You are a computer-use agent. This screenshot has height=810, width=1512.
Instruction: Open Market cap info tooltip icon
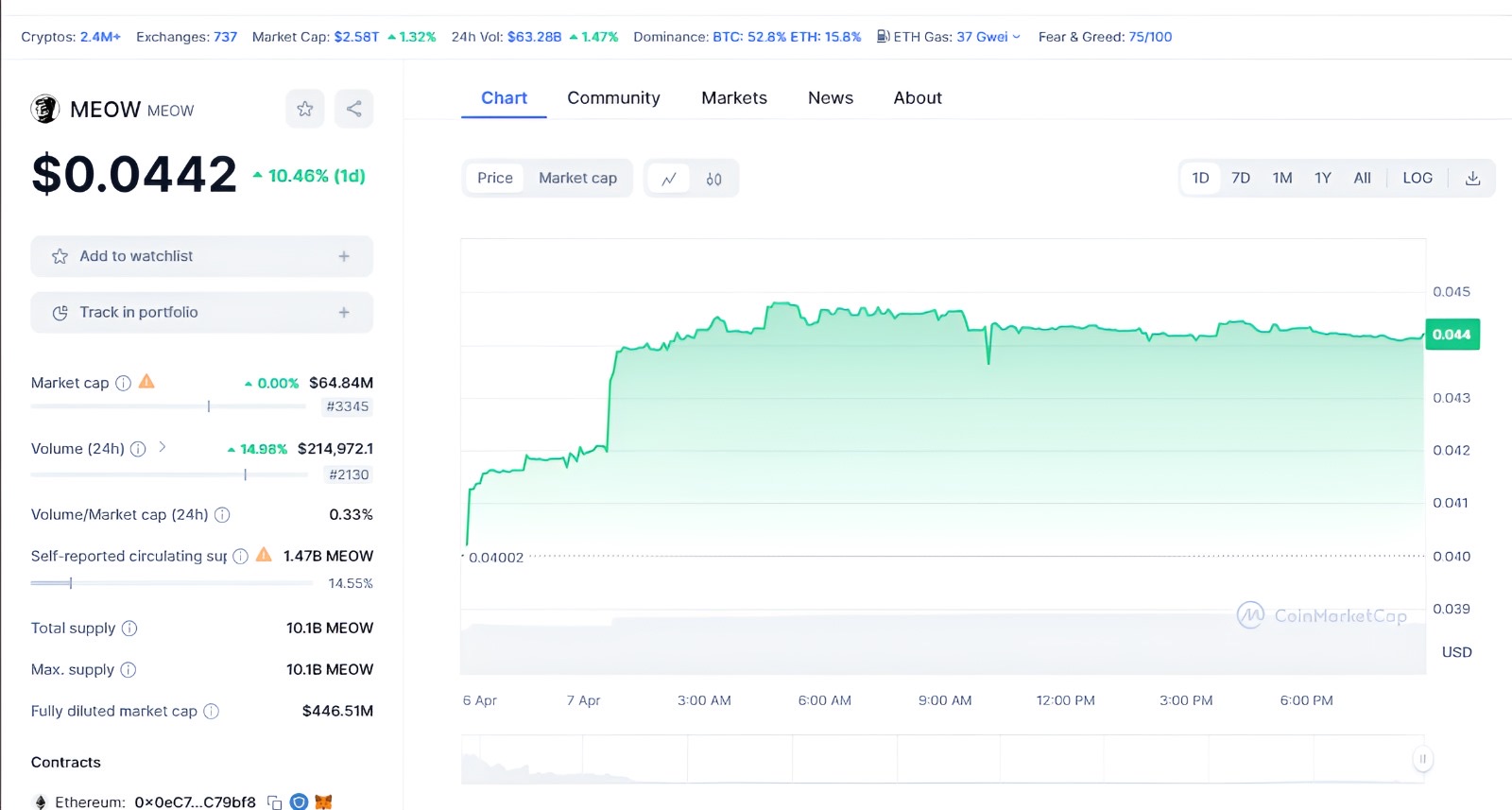click(x=124, y=383)
